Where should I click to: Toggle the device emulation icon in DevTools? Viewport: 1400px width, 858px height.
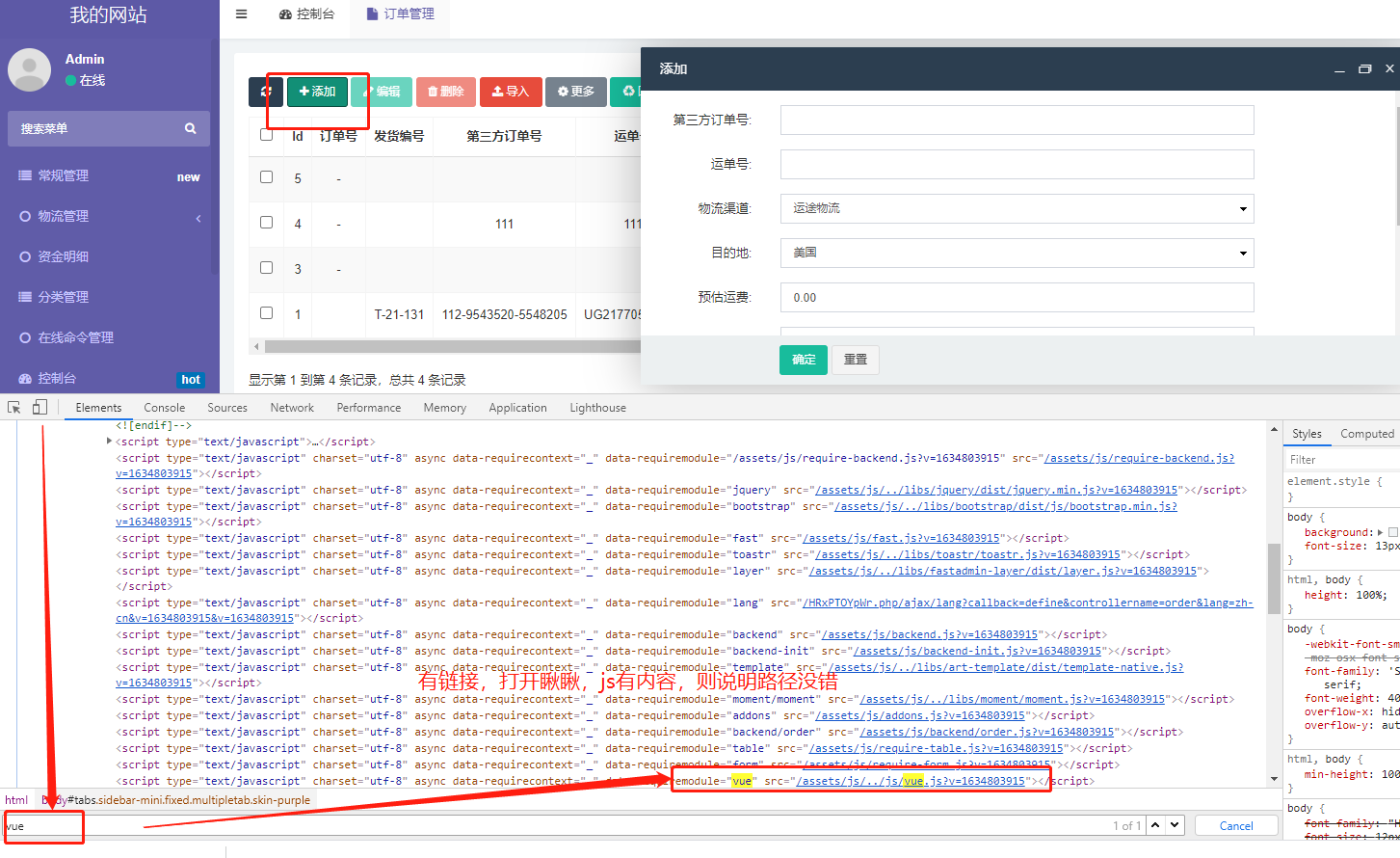pos(39,407)
